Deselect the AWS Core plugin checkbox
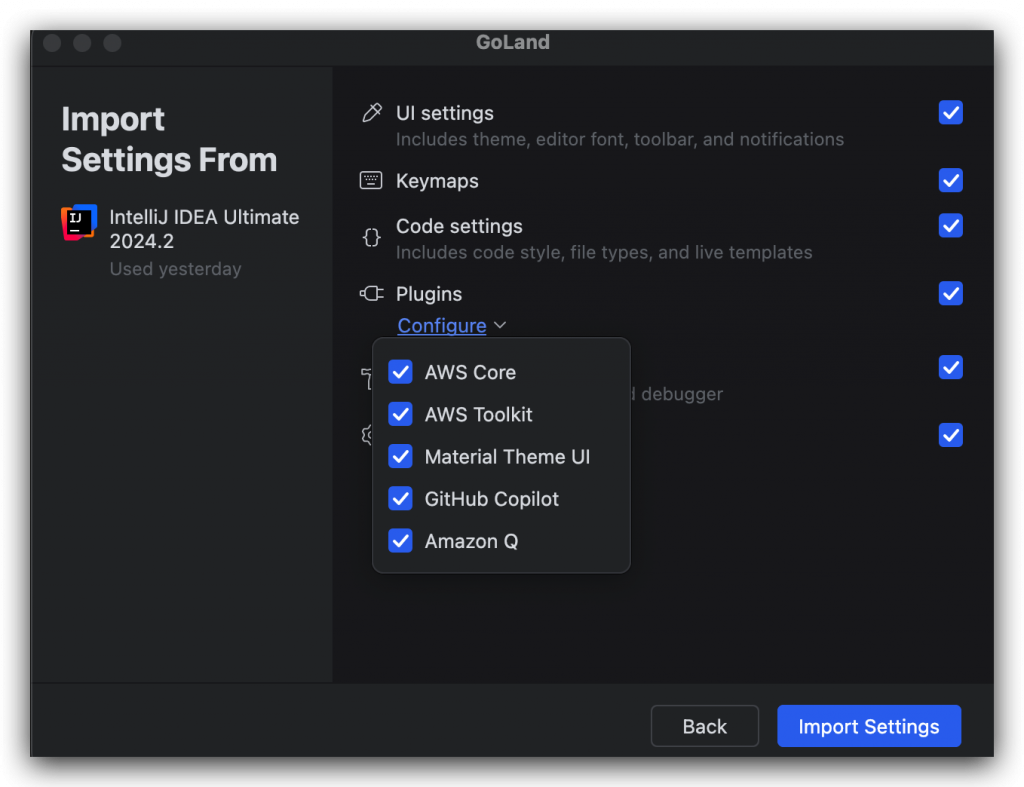Screen dimensions: 1024x787 point(401,372)
